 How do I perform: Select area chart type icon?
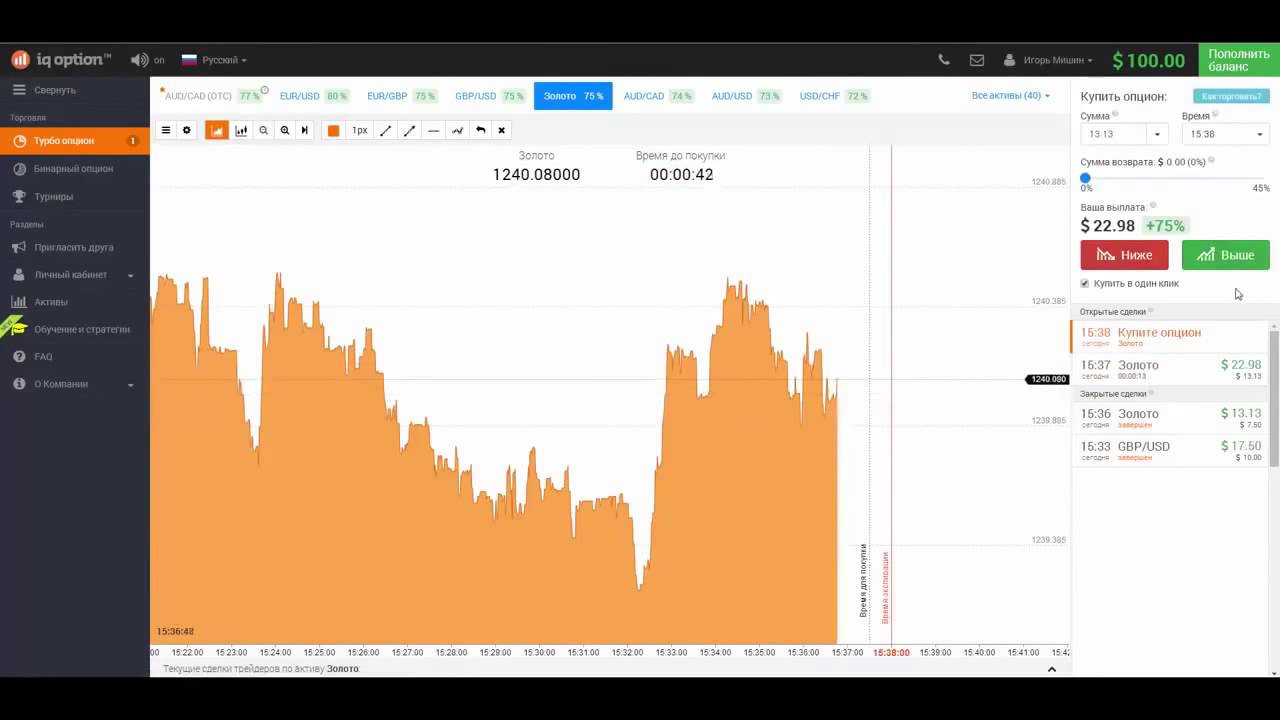[217, 130]
